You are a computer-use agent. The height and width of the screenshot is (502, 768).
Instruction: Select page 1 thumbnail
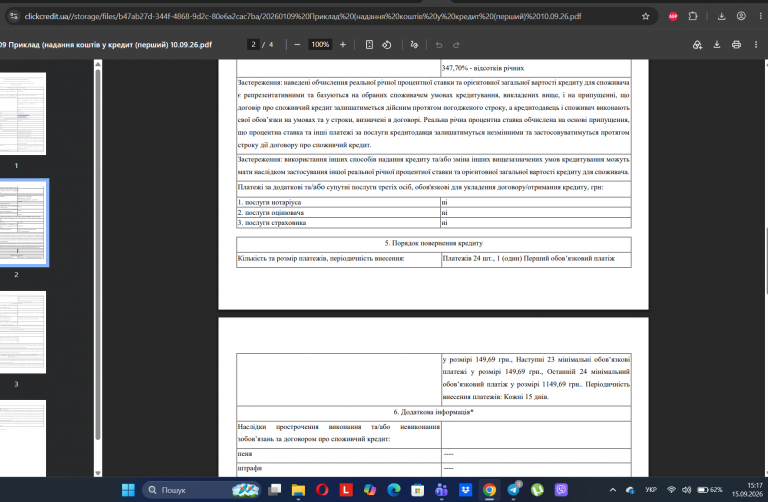click(x=22, y=114)
